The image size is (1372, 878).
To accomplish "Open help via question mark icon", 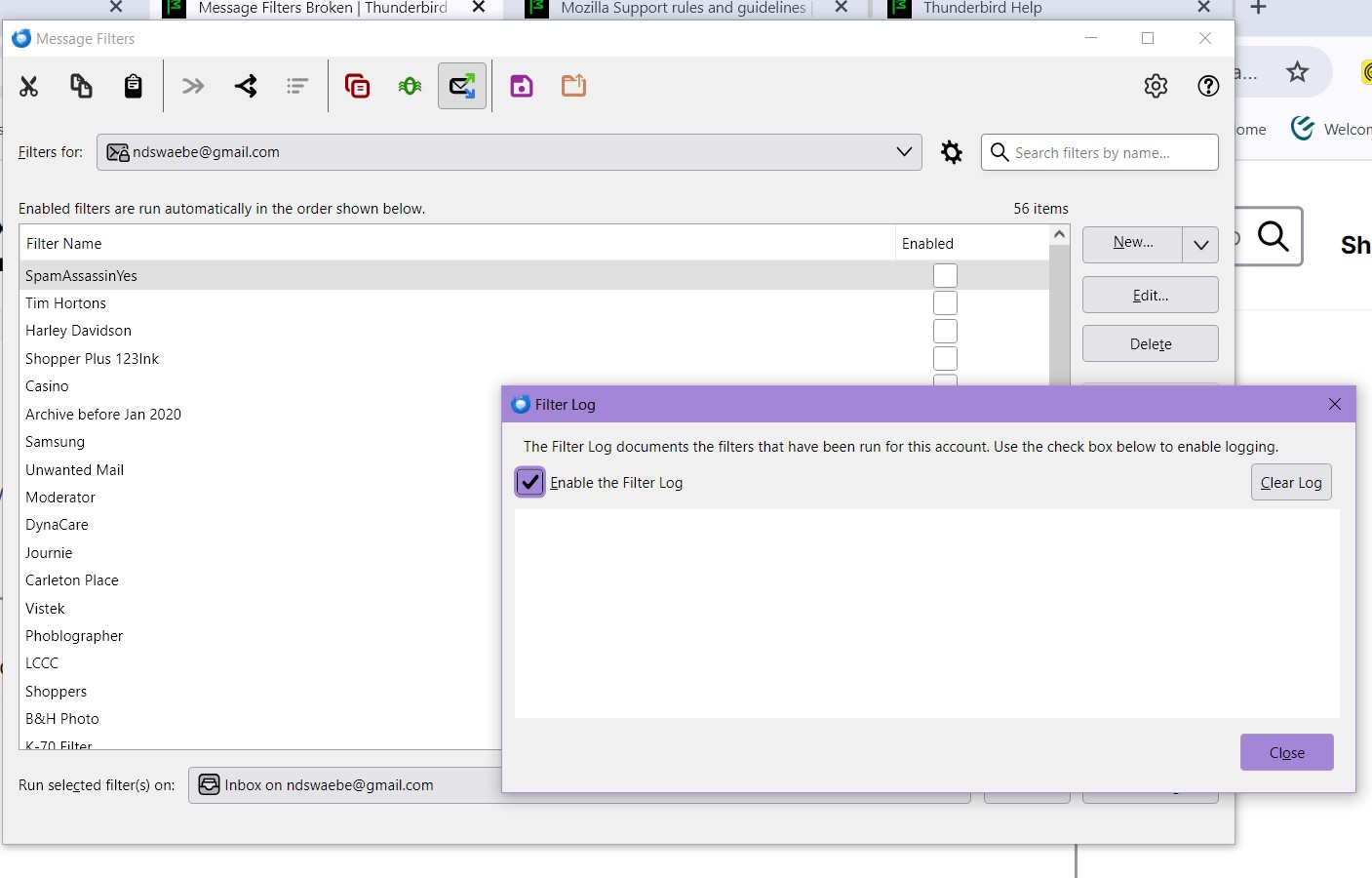I will click(1208, 87).
